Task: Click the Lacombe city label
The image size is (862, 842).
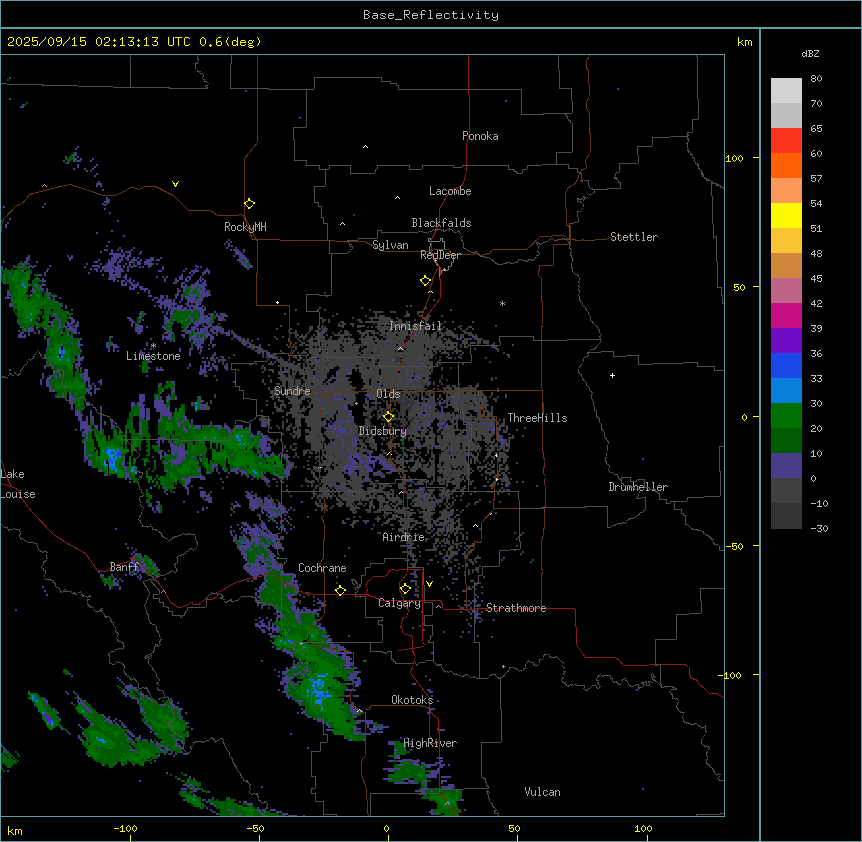Action: tap(450, 191)
